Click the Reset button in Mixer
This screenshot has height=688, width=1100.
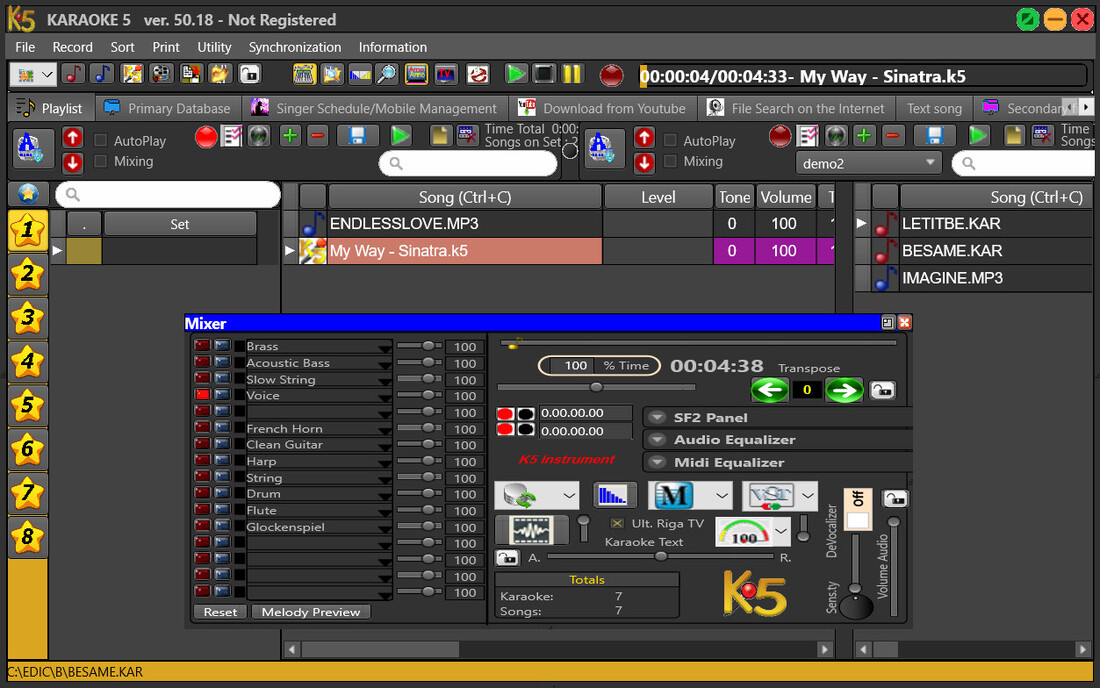click(220, 612)
